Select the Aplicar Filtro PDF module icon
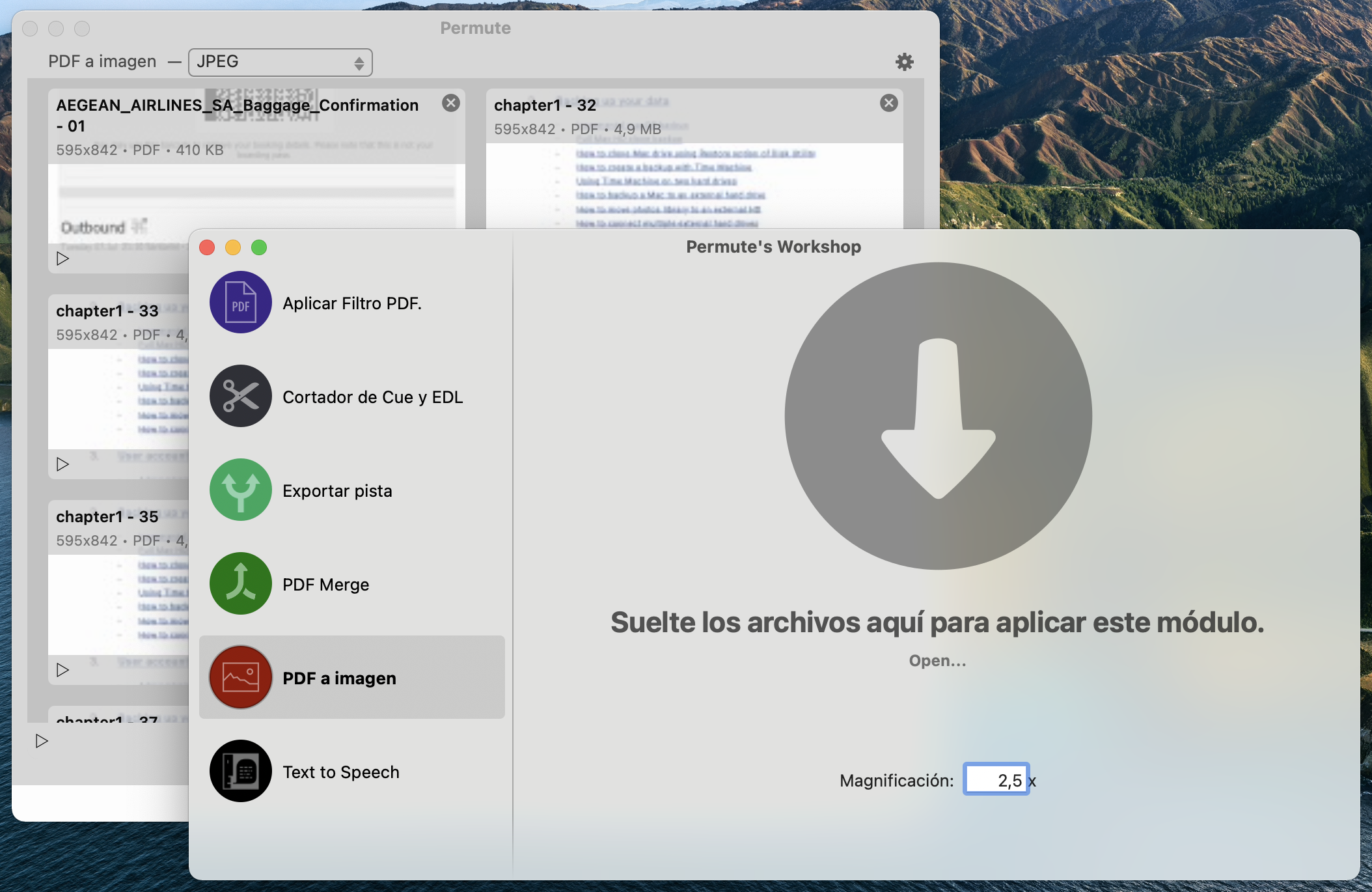The width and height of the screenshot is (1372, 892). click(241, 302)
